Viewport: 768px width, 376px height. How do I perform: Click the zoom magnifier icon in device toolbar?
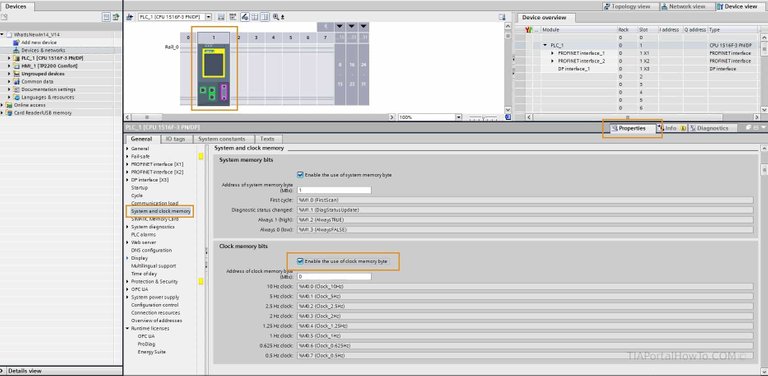(x=277, y=17)
